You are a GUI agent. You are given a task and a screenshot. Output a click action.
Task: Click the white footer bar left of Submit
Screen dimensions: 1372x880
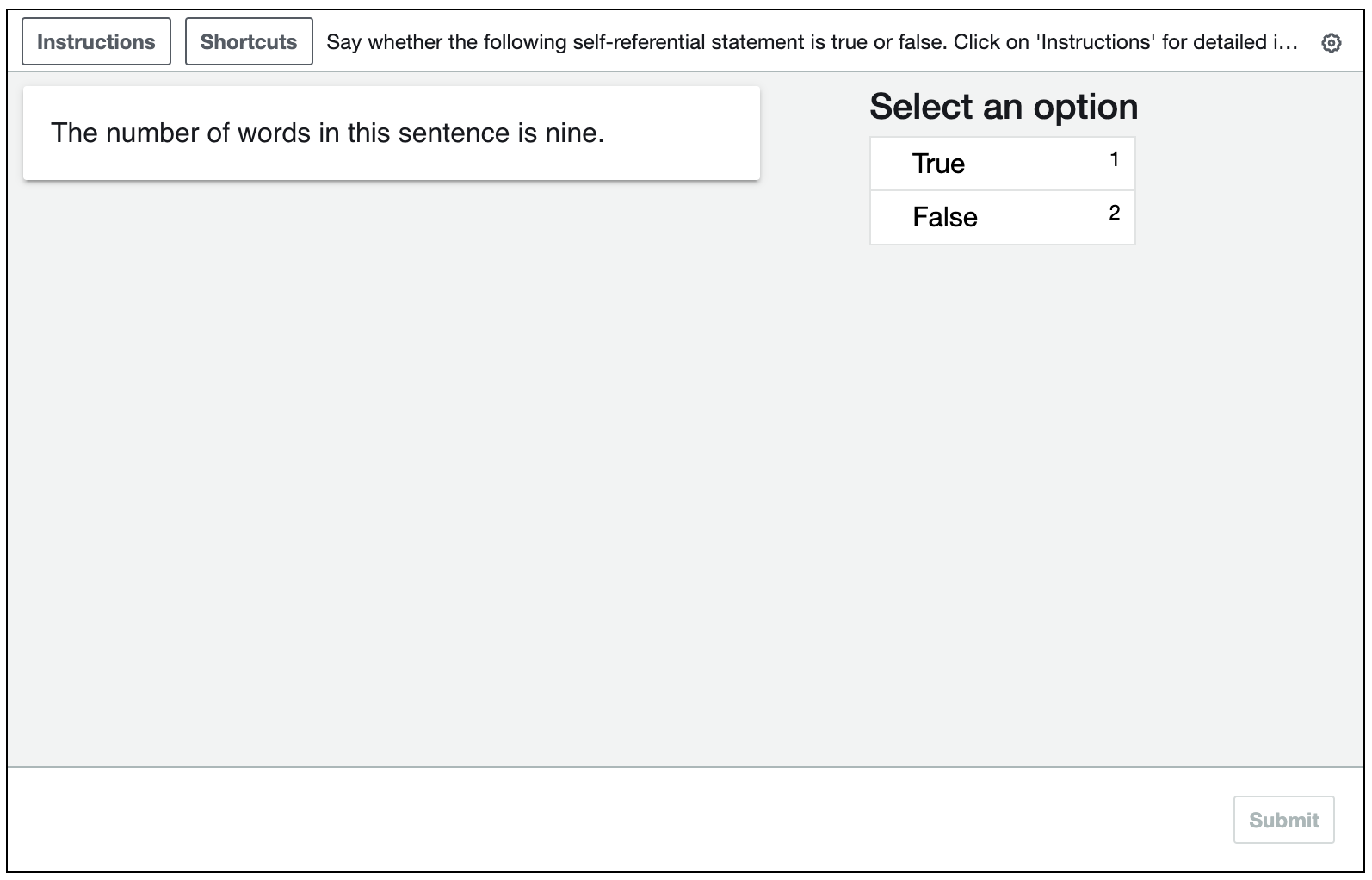point(603,820)
